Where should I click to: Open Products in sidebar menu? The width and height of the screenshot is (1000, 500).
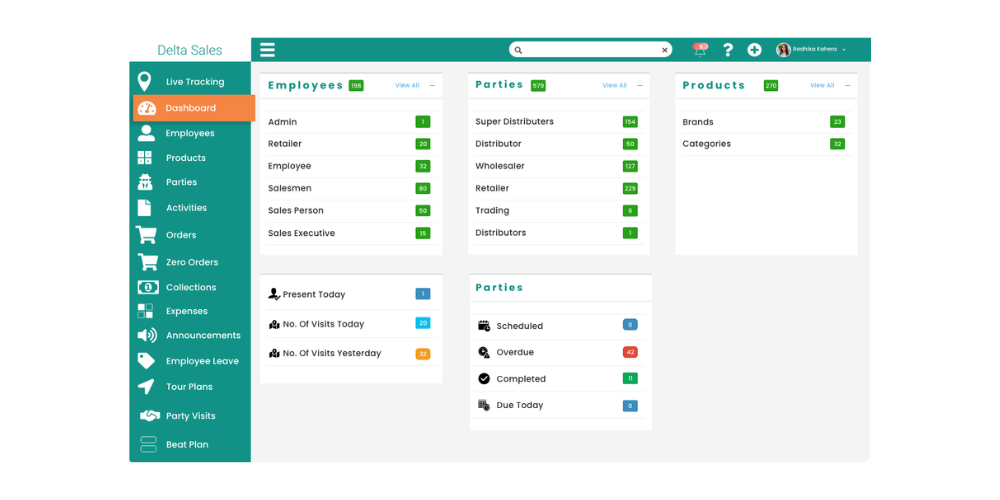[x=186, y=158]
